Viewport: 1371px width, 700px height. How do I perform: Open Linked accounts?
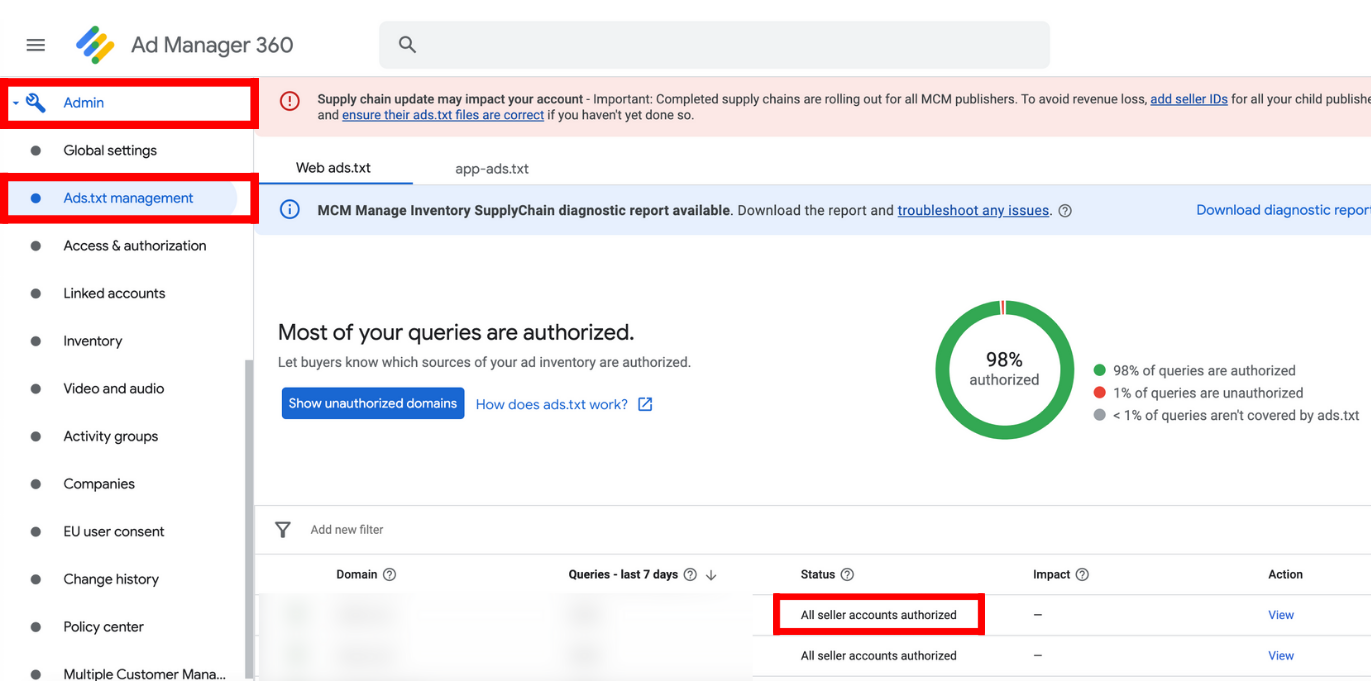pos(114,293)
